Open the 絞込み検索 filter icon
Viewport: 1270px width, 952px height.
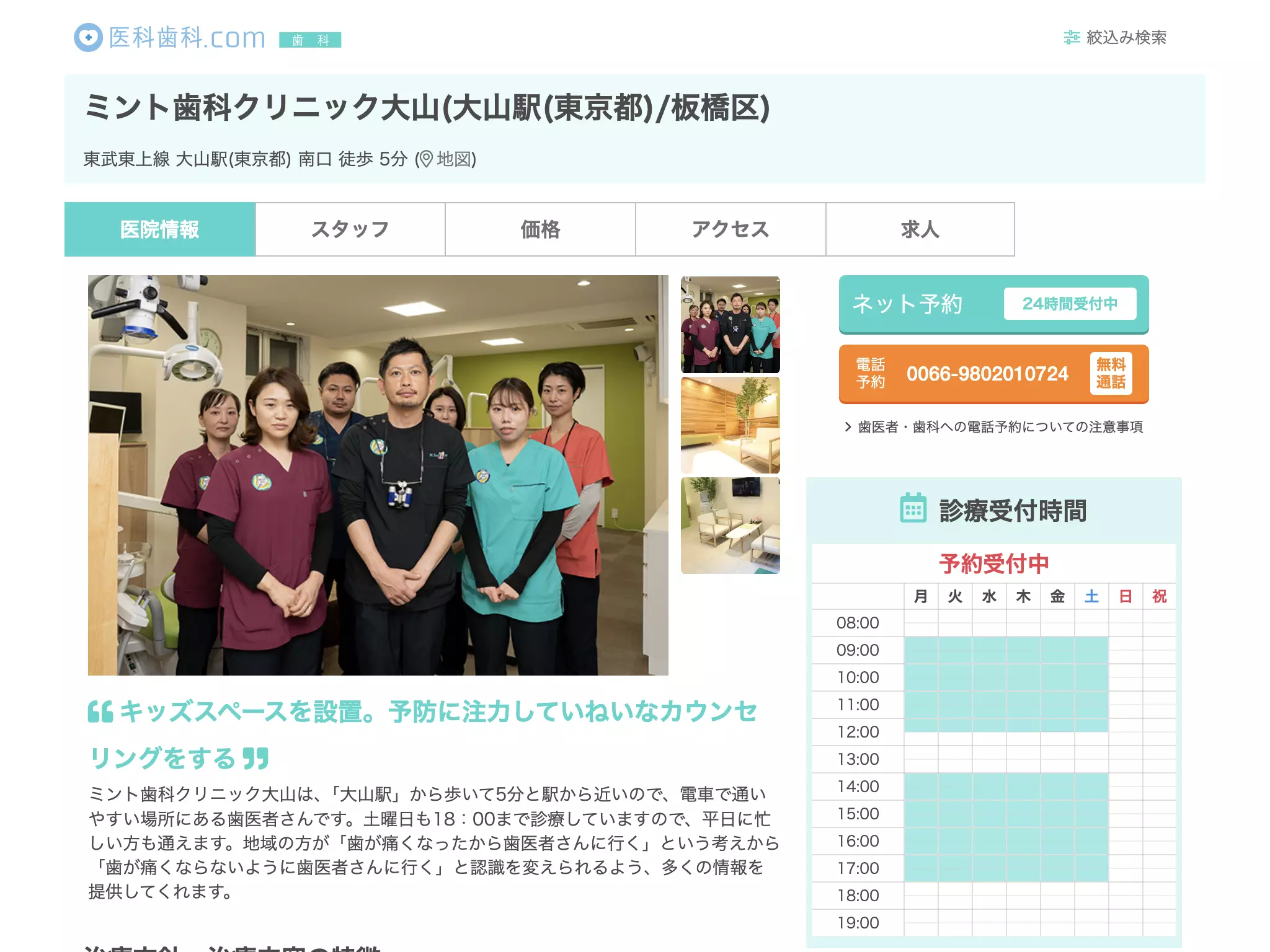1072,38
